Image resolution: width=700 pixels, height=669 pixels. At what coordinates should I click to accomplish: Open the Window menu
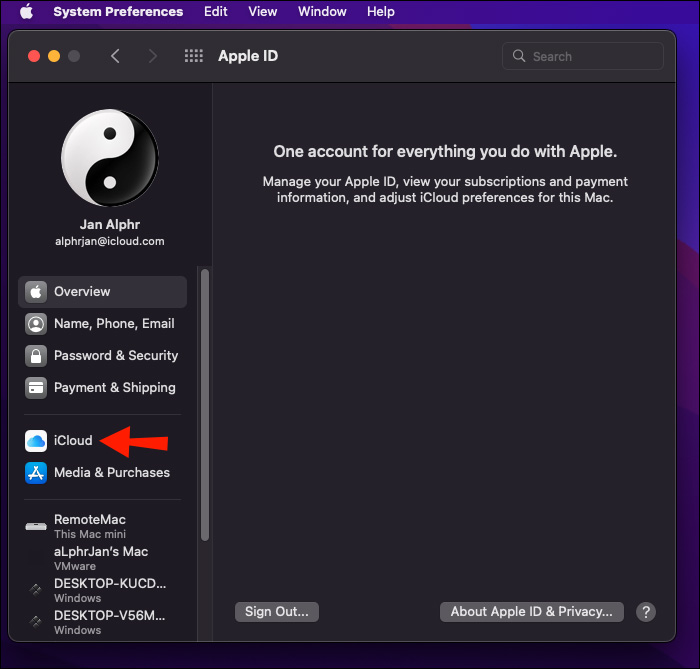click(x=322, y=12)
